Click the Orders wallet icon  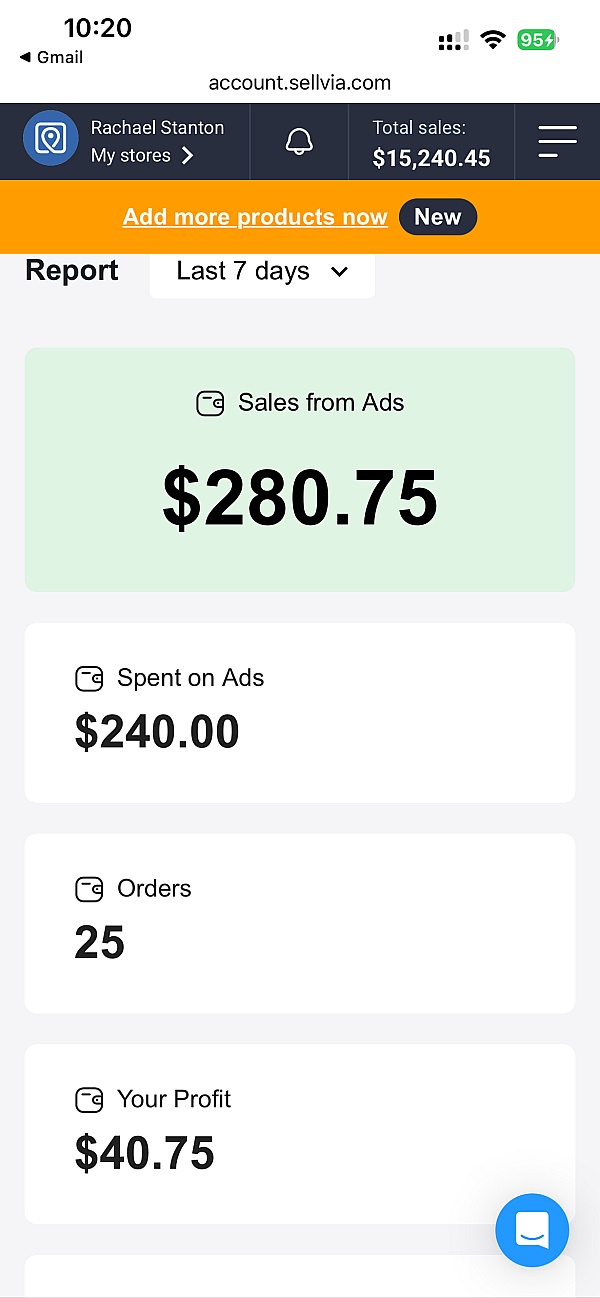click(89, 889)
